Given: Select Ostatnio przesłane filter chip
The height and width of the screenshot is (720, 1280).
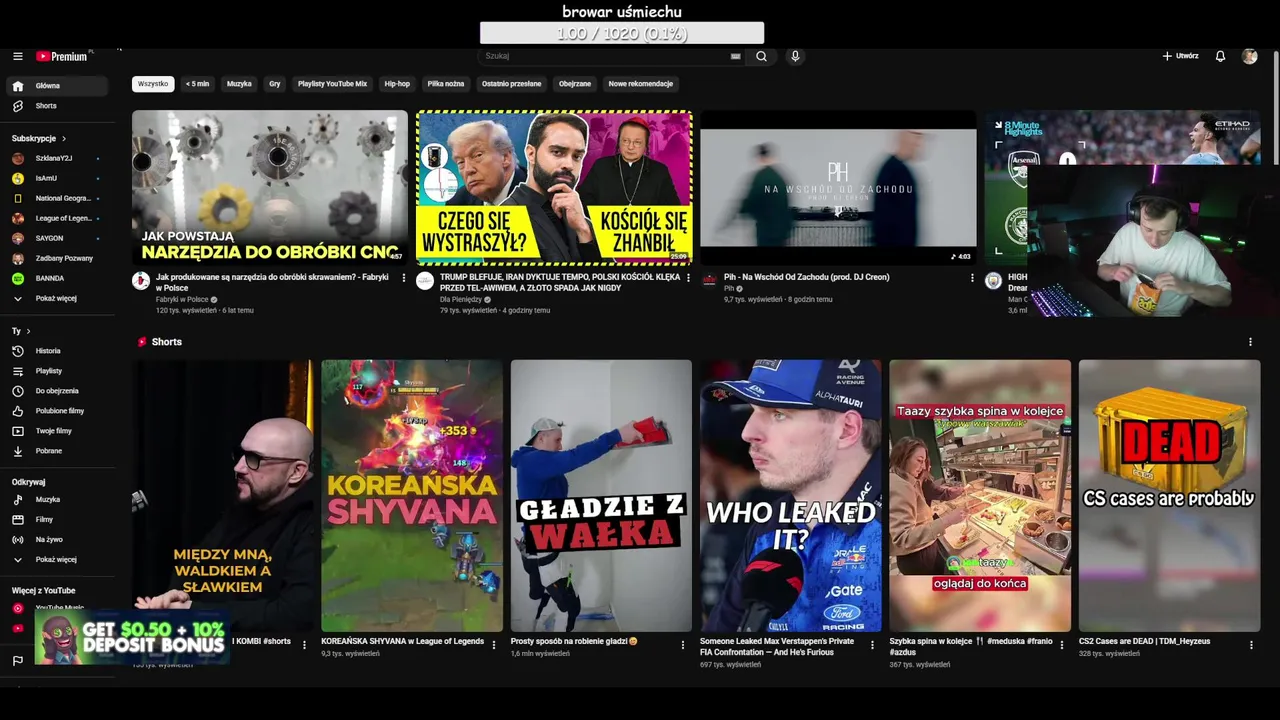Looking at the screenshot, I should pyautogui.click(x=511, y=84).
